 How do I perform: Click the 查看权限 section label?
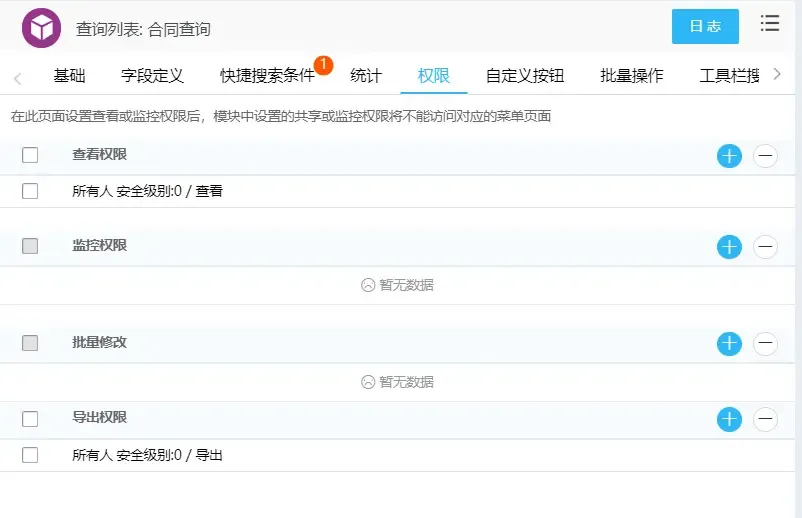99,154
